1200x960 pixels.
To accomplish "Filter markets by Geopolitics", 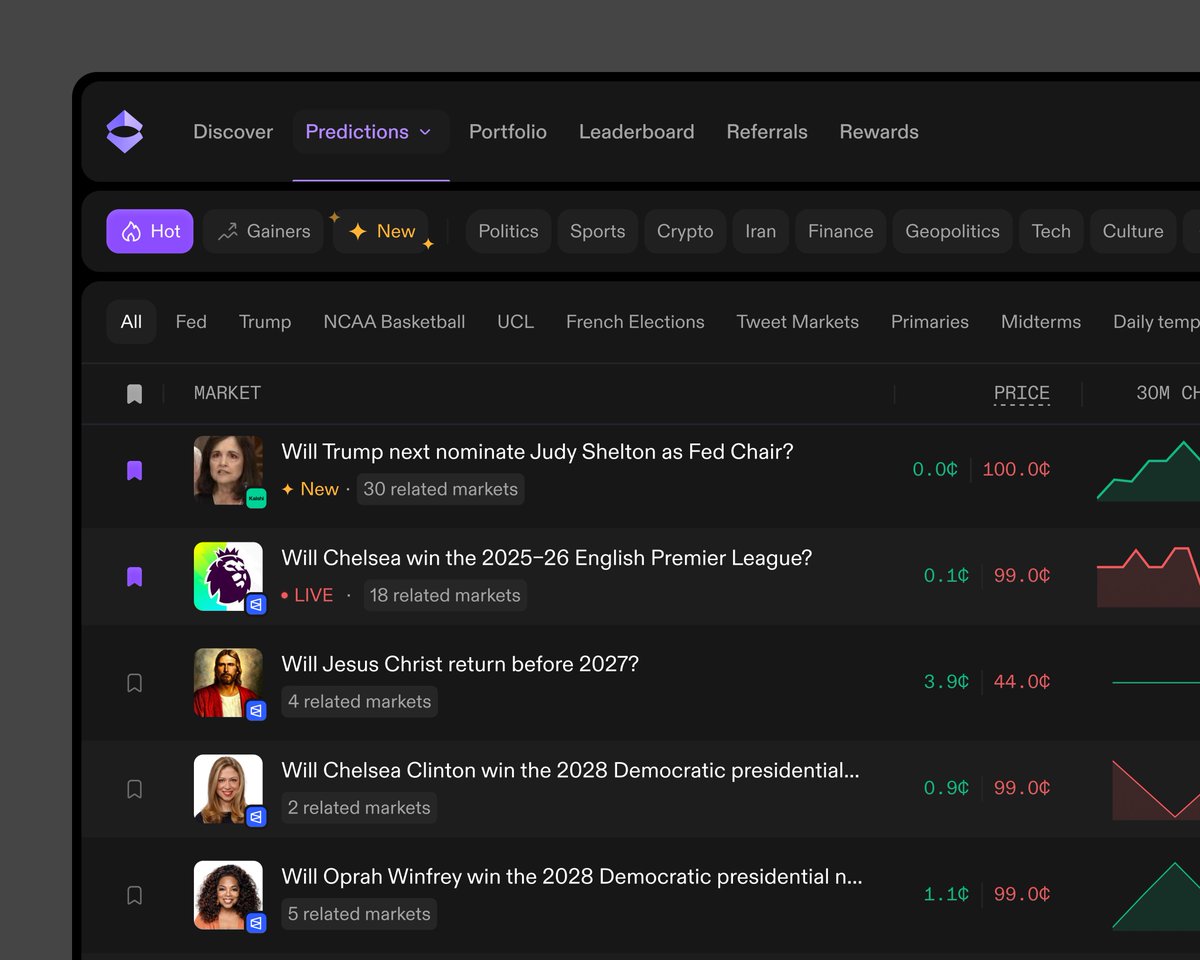I will 952,231.
